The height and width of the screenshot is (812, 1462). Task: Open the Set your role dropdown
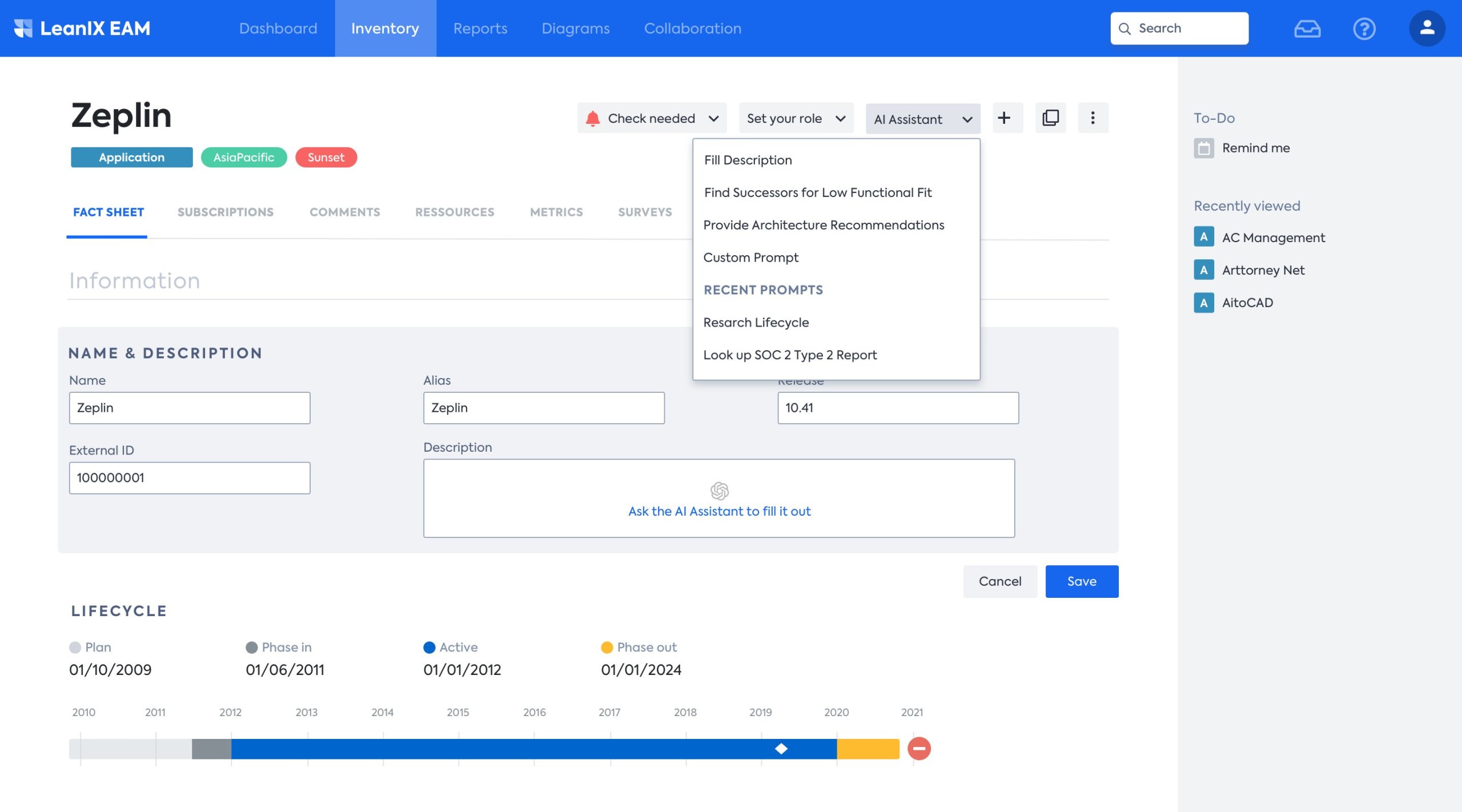796,118
